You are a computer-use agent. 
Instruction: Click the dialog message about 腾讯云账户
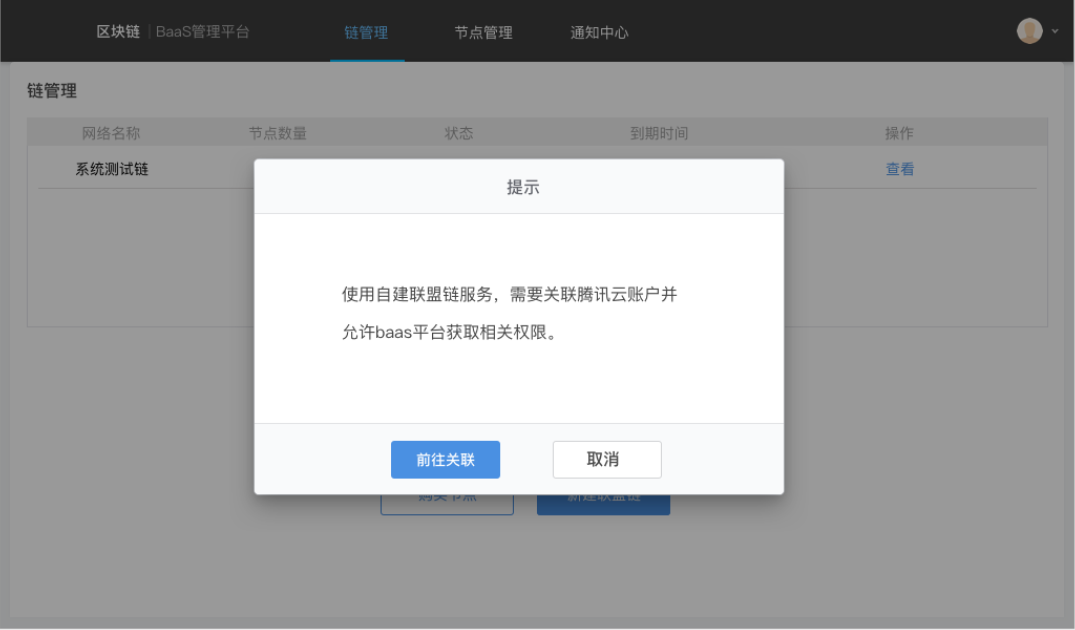click(x=509, y=313)
